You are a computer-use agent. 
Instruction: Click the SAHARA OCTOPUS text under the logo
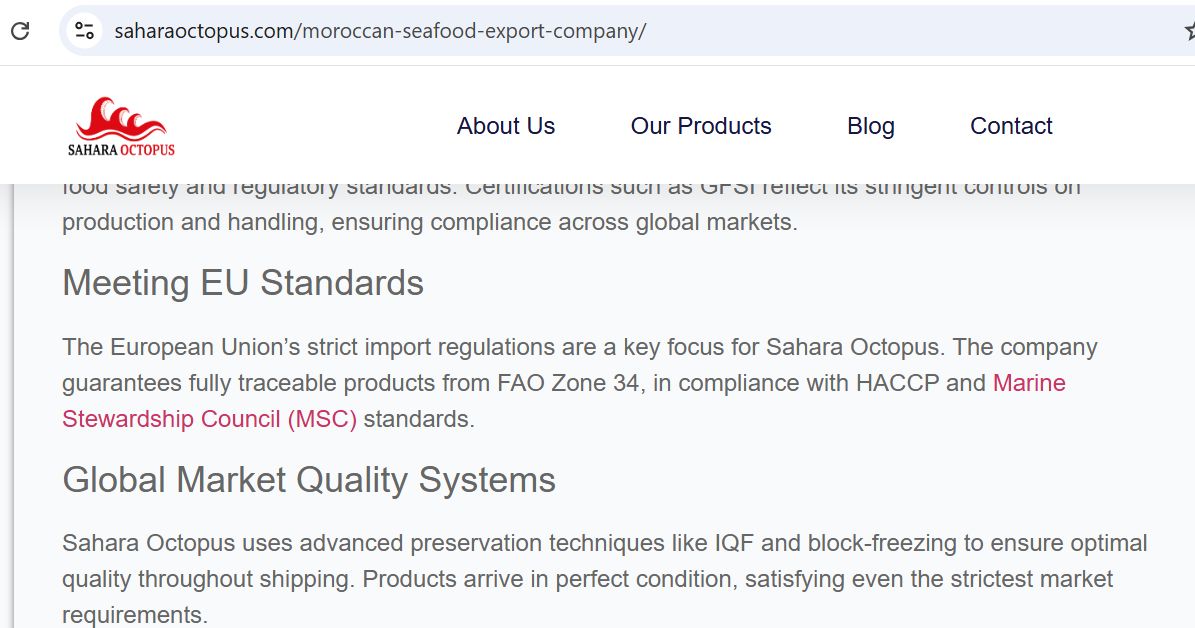point(121,150)
